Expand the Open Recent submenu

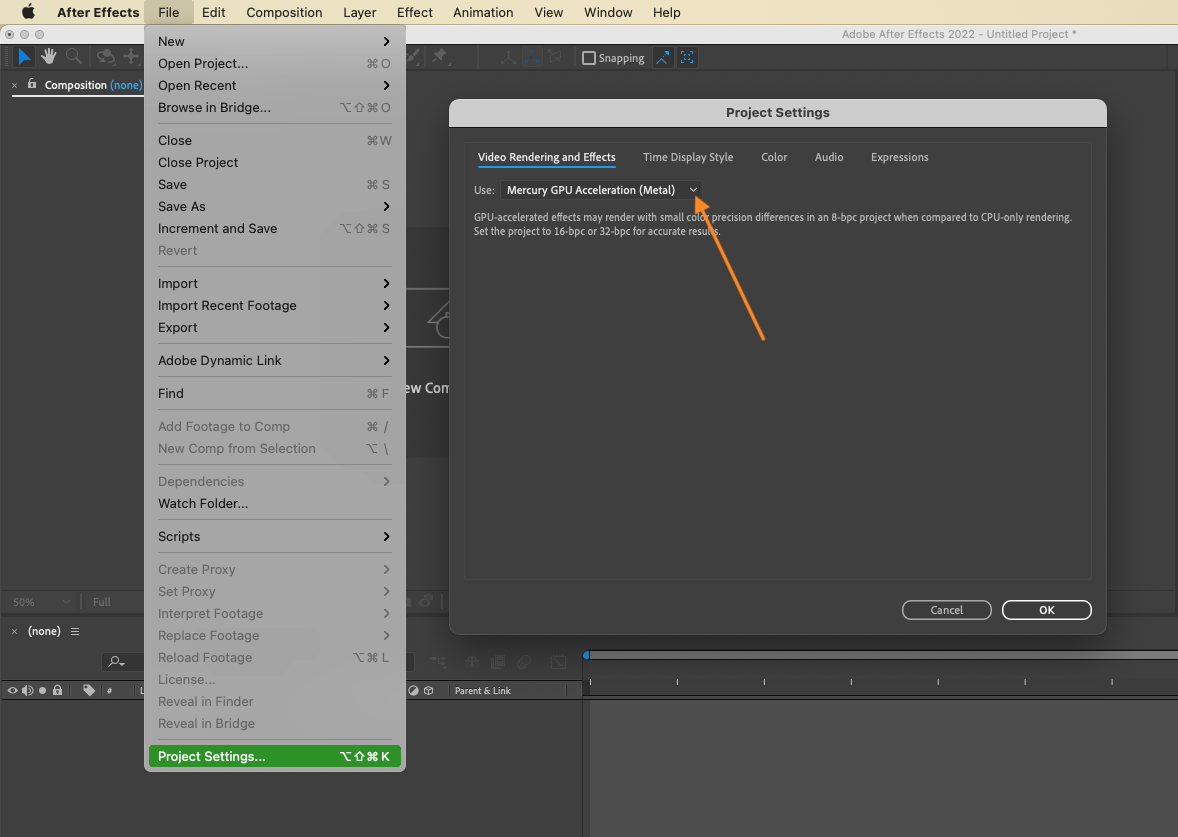click(x=274, y=86)
